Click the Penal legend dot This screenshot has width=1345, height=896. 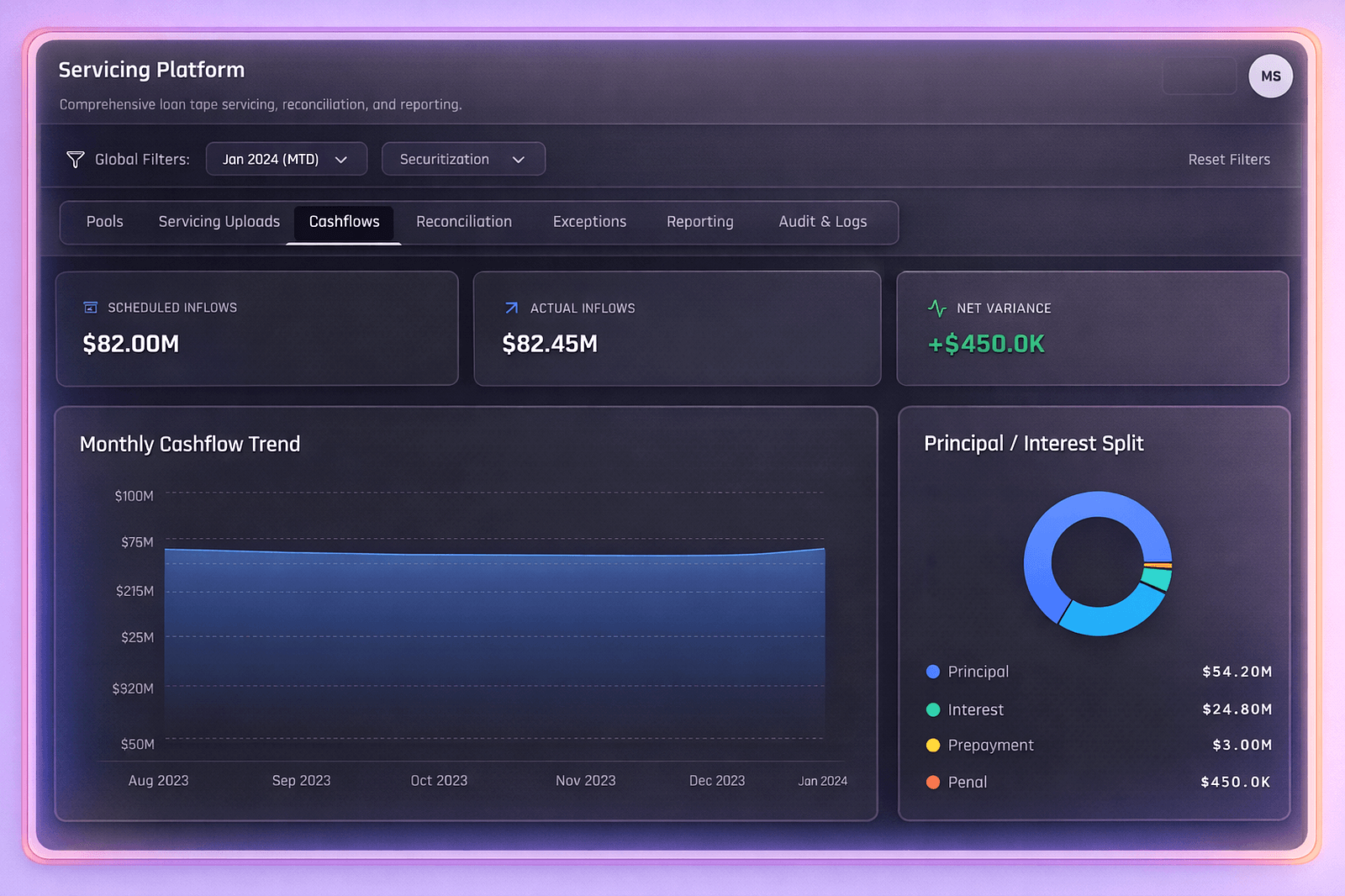tap(932, 782)
